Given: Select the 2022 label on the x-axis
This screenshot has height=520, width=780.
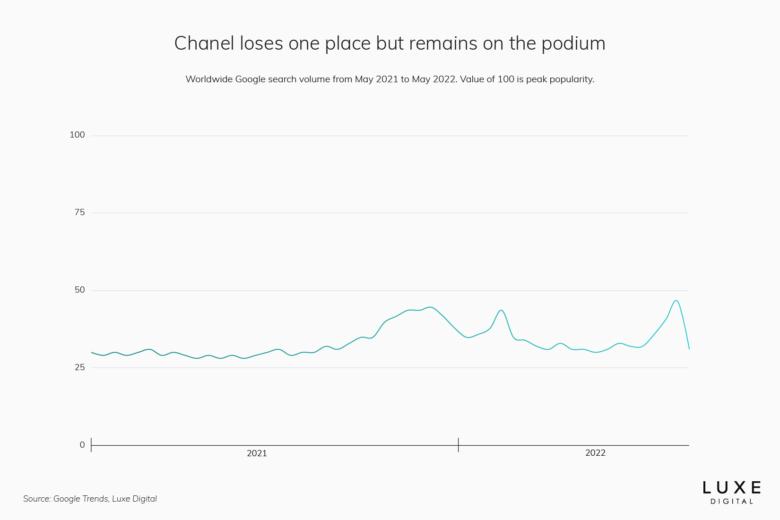Looking at the screenshot, I should [x=595, y=453].
